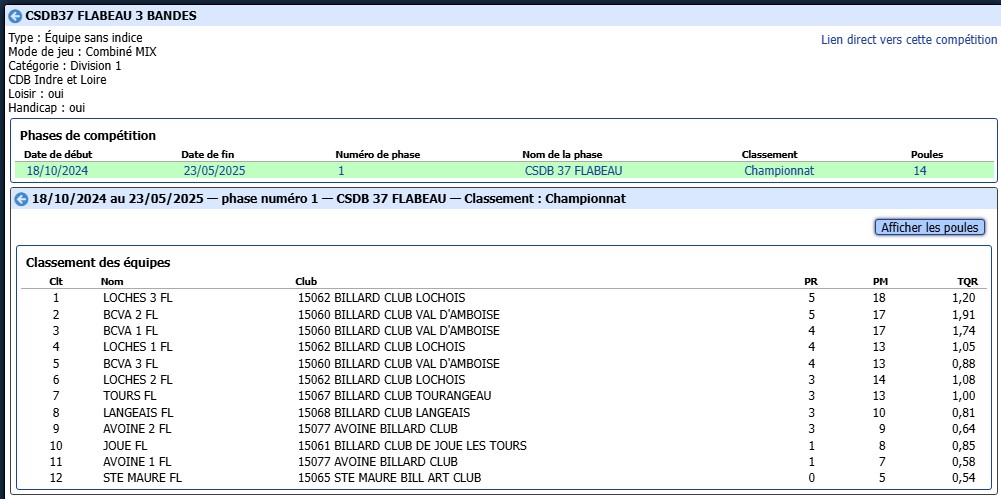Click the 'Afficher les poules' button
Viewport: 1001px width, 499px height.
point(930,227)
